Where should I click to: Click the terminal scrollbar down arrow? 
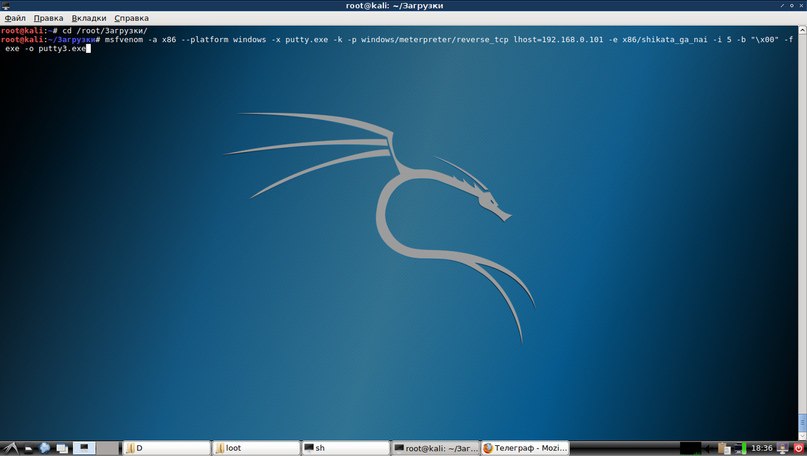click(x=802, y=436)
